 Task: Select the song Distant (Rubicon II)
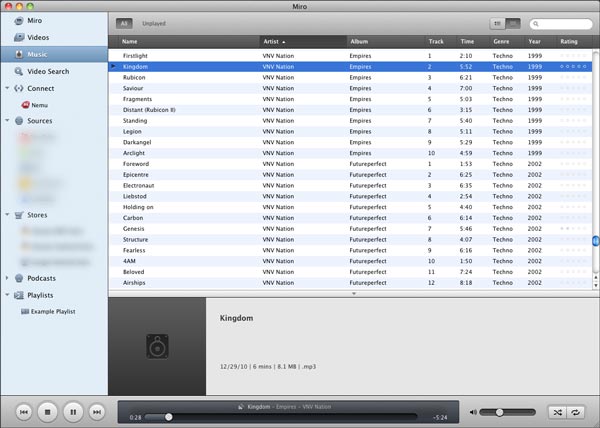click(x=350, y=110)
